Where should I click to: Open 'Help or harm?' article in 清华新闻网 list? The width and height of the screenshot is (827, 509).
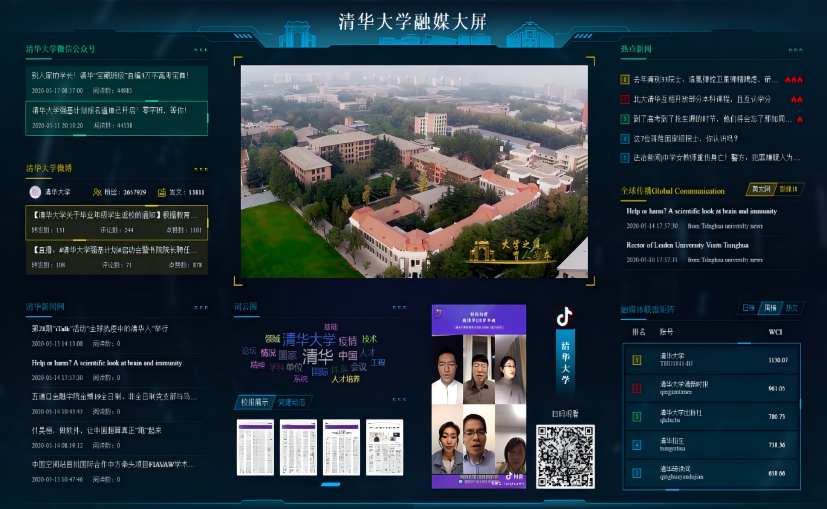click(117, 370)
